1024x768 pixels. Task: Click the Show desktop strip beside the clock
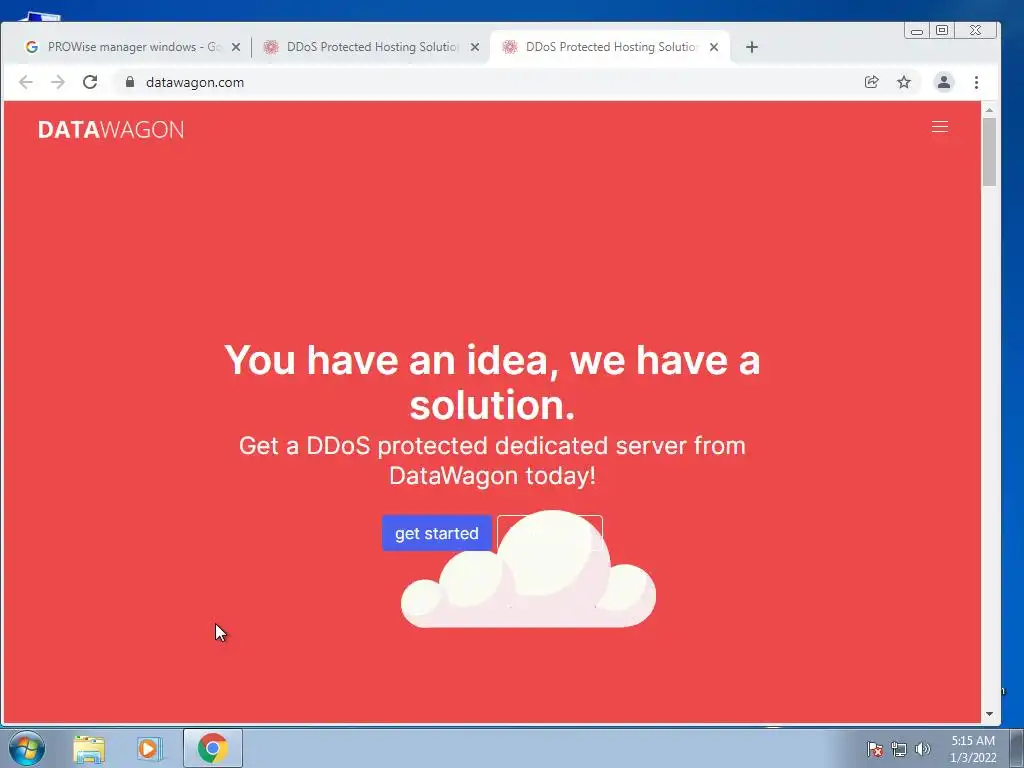1017,748
